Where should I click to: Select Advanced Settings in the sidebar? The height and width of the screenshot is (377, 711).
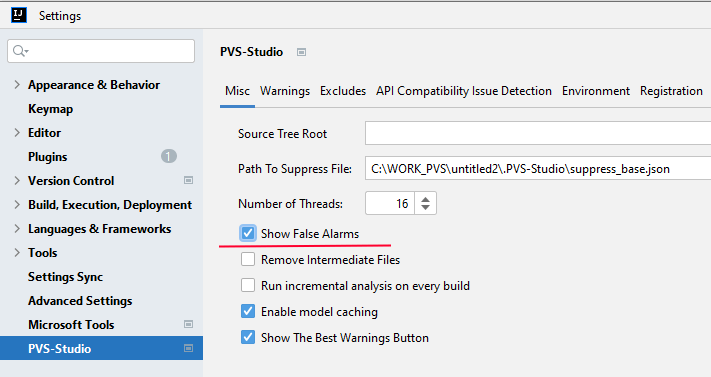click(x=80, y=301)
